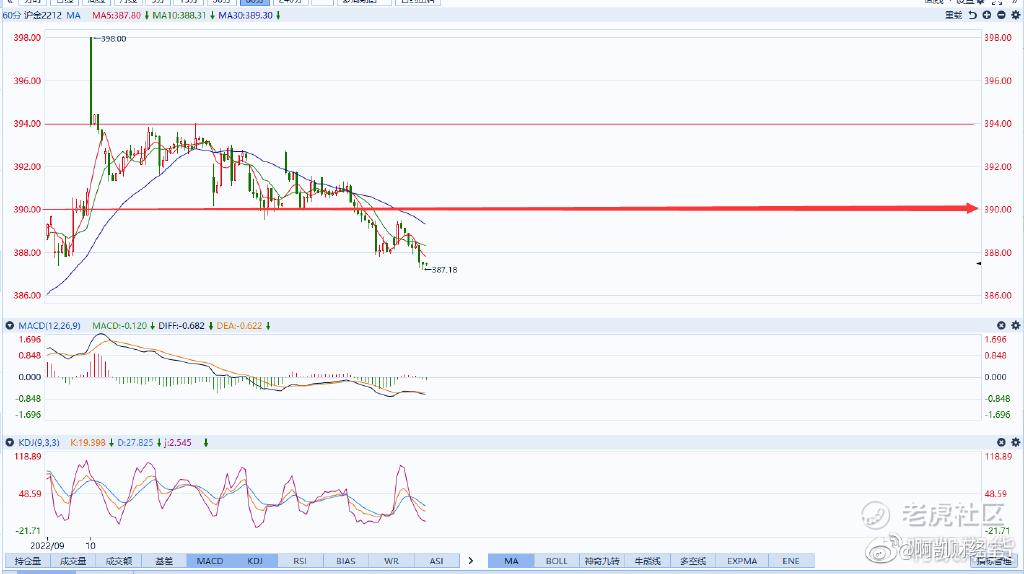Click the KDJ(9,3,3) parameter label
The image size is (1024, 574).
coord(39,442)
